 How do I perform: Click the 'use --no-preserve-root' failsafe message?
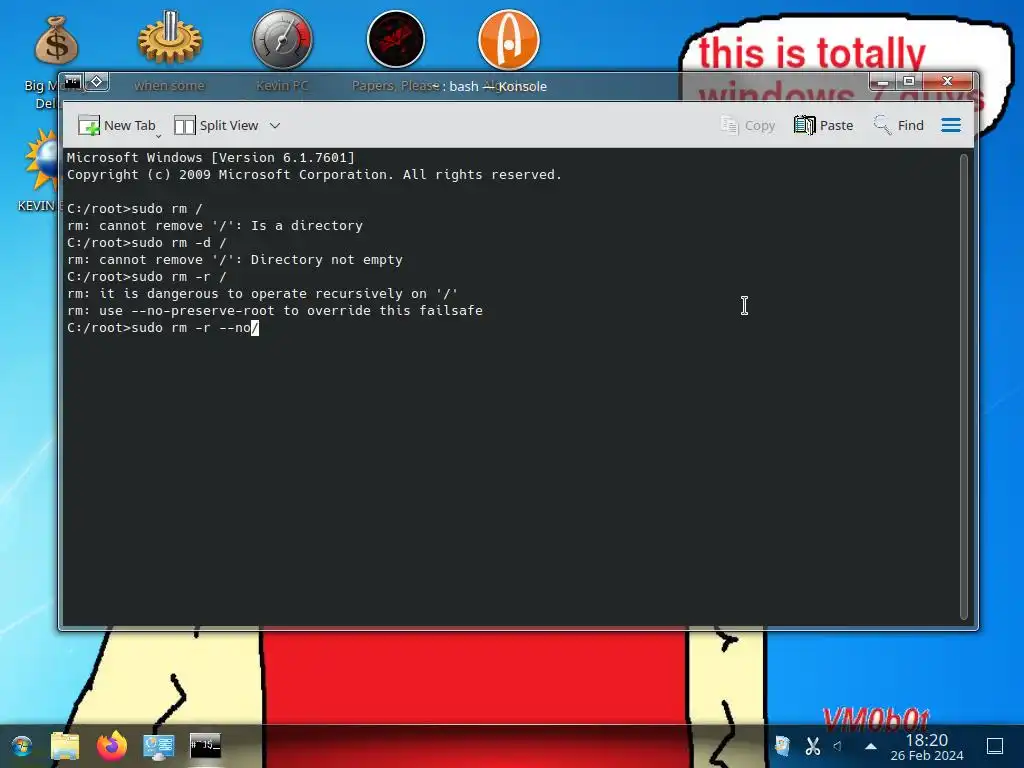(x=275, y=311)
